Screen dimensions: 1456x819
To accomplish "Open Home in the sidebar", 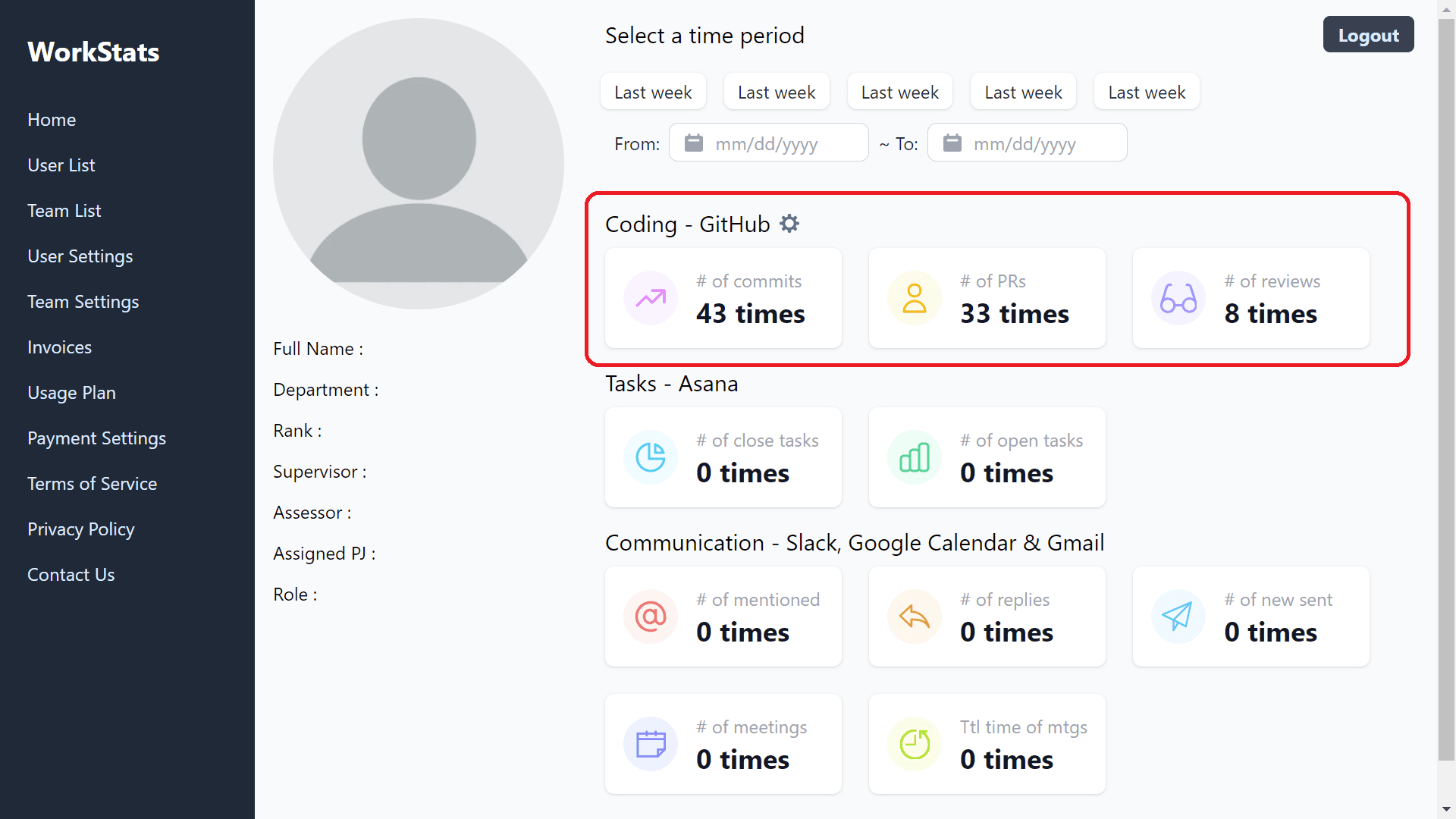I will tap(52, 120).
